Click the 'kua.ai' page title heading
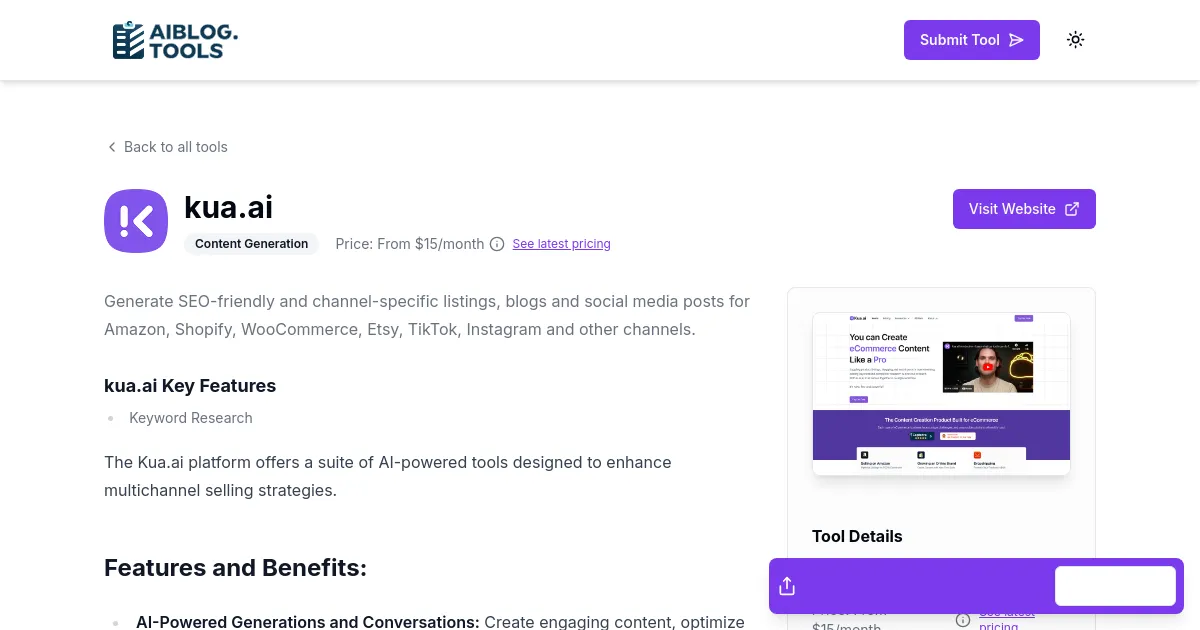Image resolution: width=1200 pixels, height=630 pixels. click(229, 207)
